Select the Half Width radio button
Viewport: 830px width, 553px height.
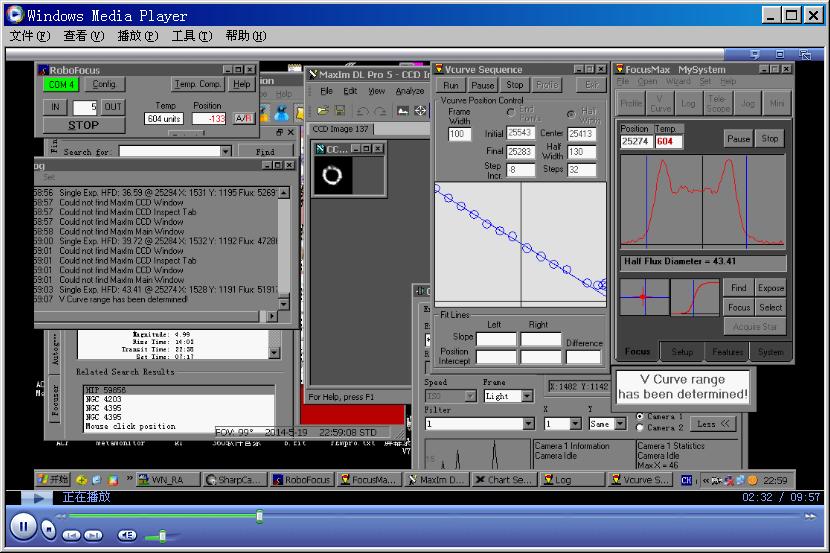(x=571, y=114)
